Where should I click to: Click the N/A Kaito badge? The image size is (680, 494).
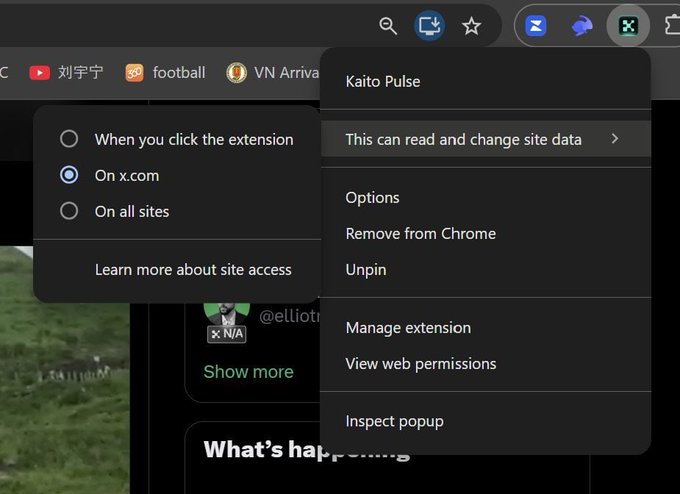(227, 334)
